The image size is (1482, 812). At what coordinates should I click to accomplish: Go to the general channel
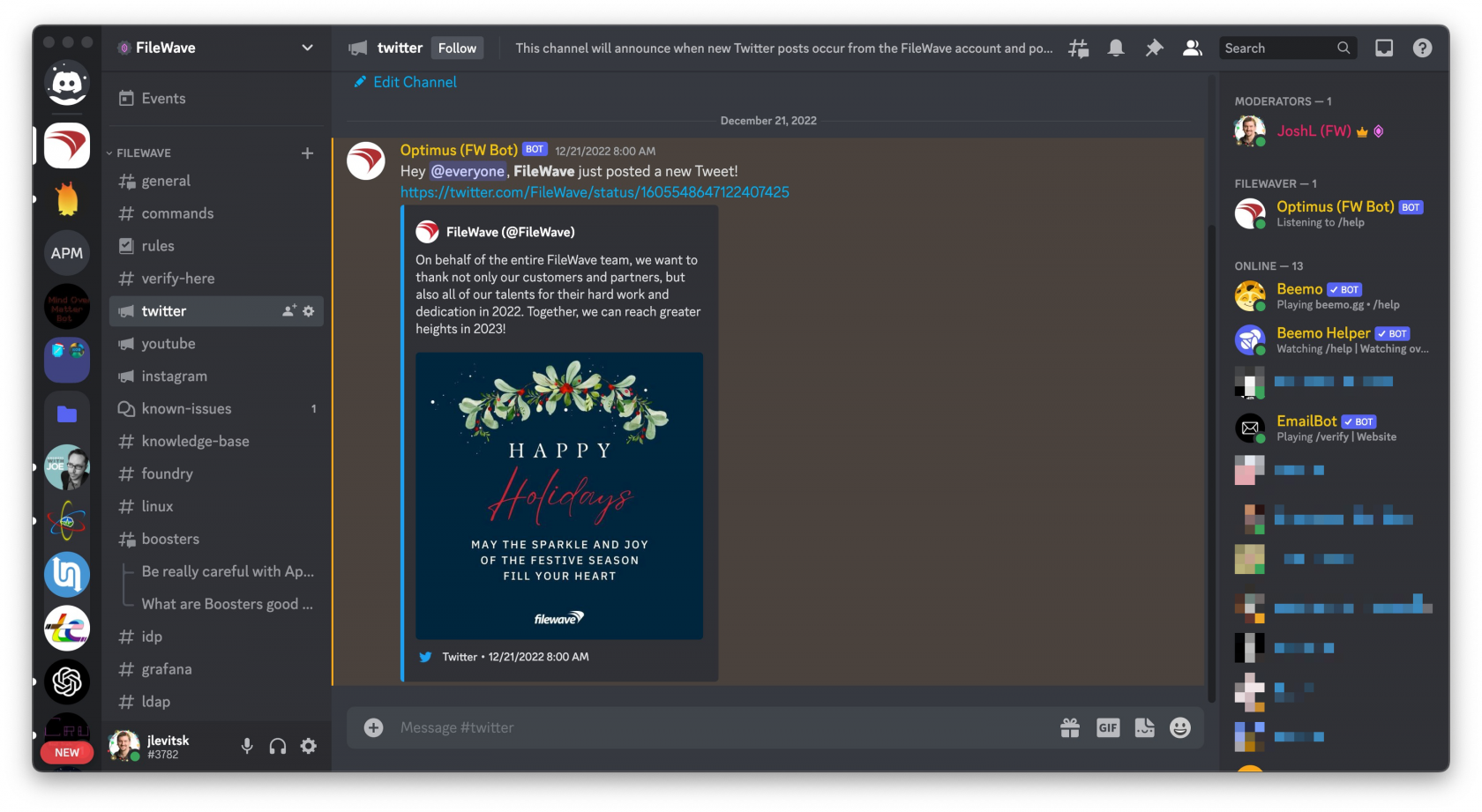(x=216, y=181)
